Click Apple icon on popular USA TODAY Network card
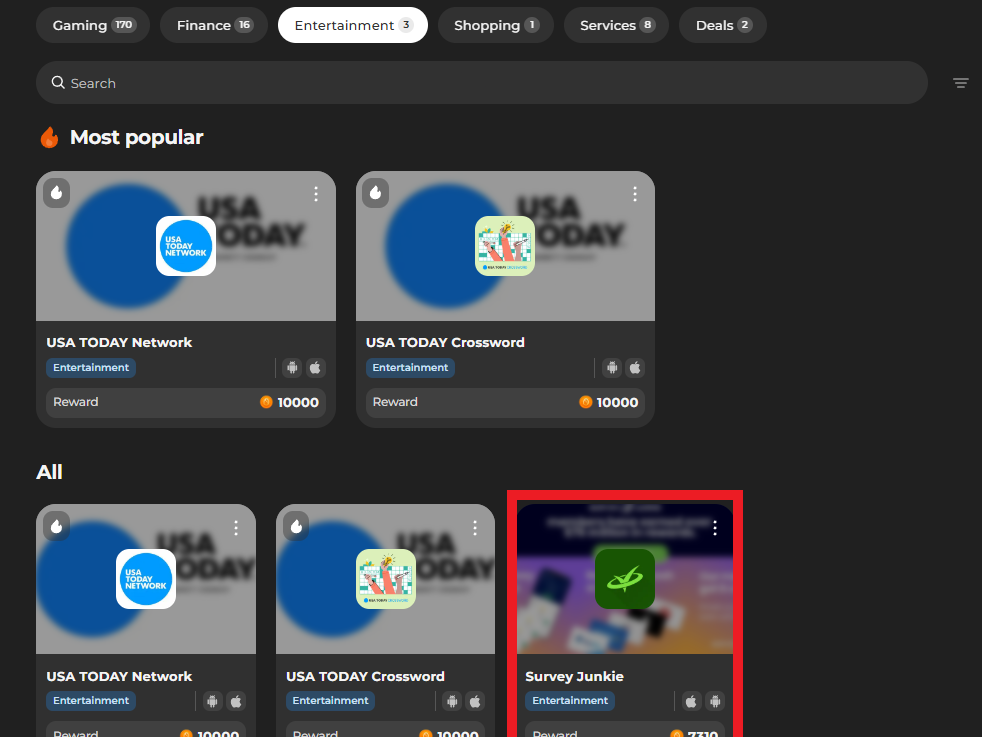 tap(315, 368)
